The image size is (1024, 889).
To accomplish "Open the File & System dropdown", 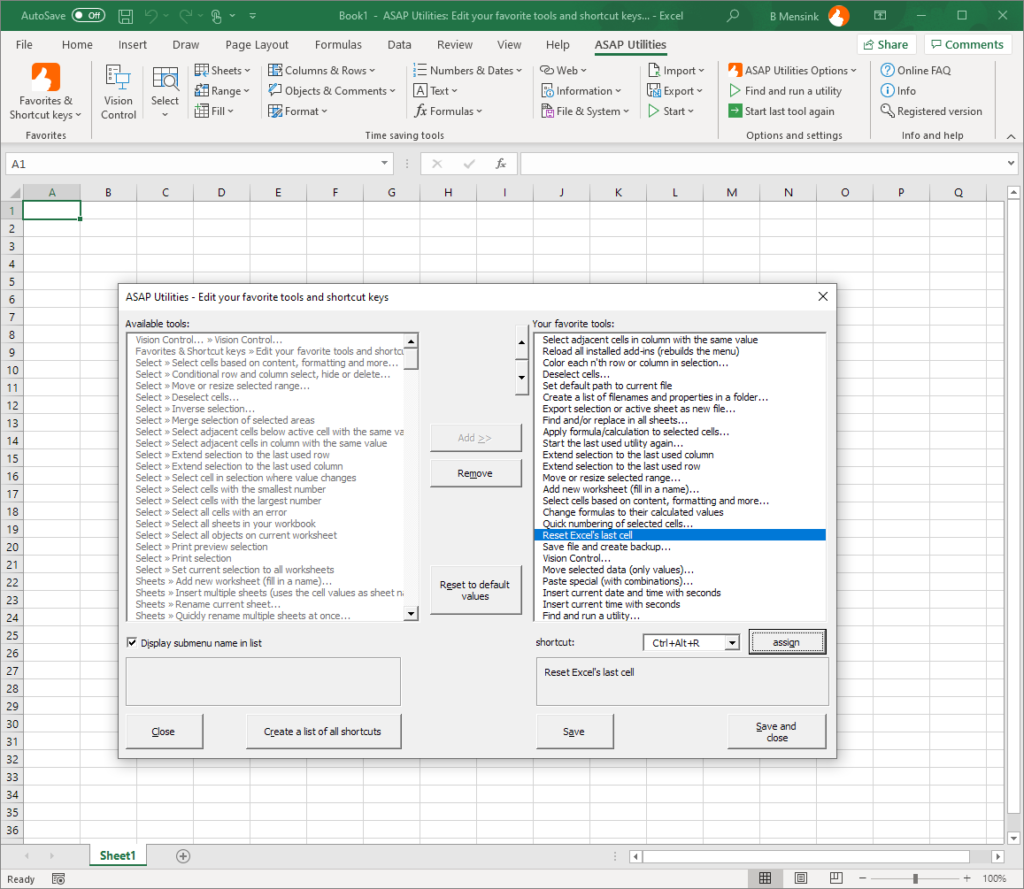I will pyautogui.click(x=585, y=111).
